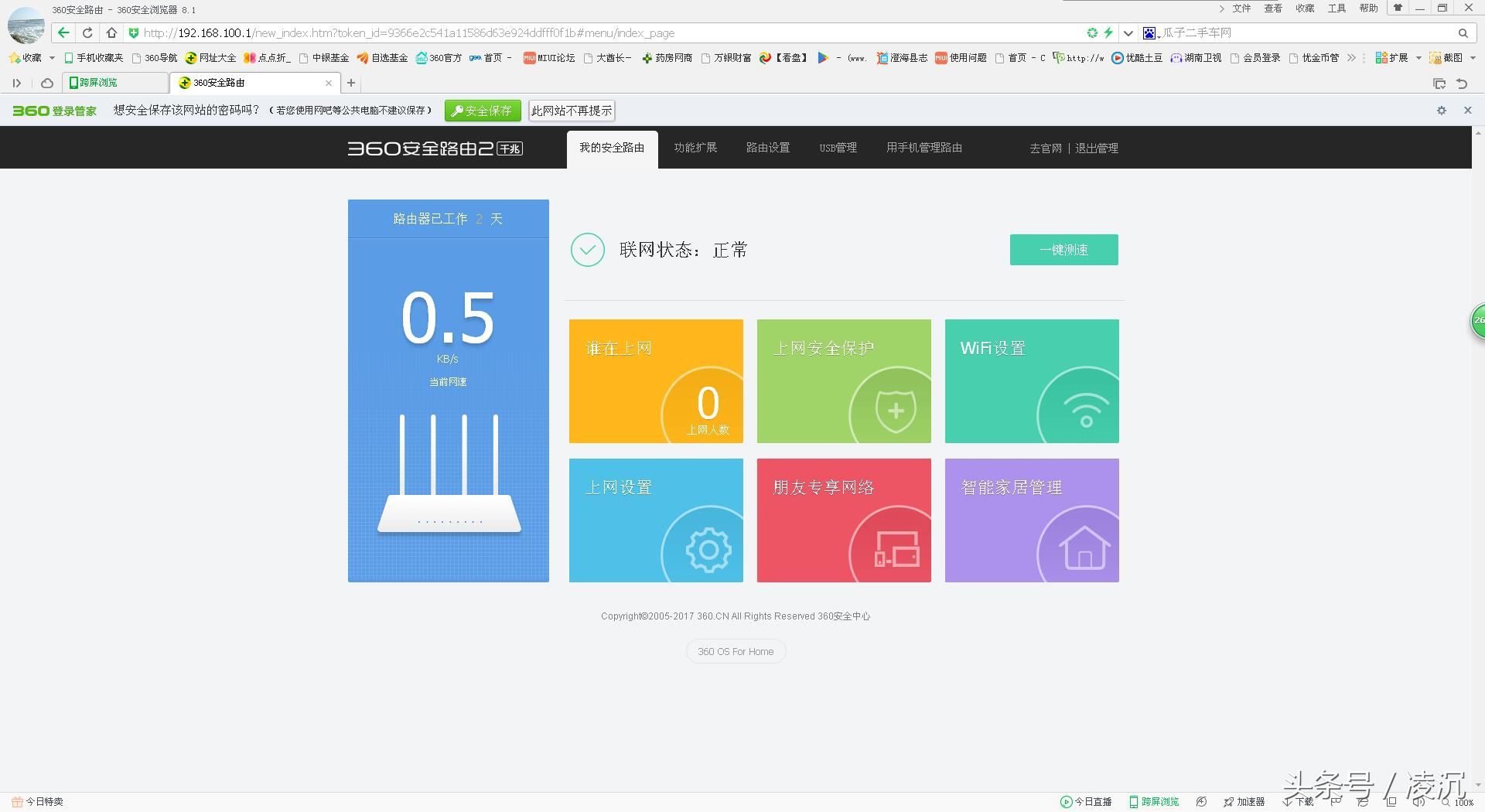Expand the address bar history dropdown
1485x812 pixels.
click(1128, 32)
